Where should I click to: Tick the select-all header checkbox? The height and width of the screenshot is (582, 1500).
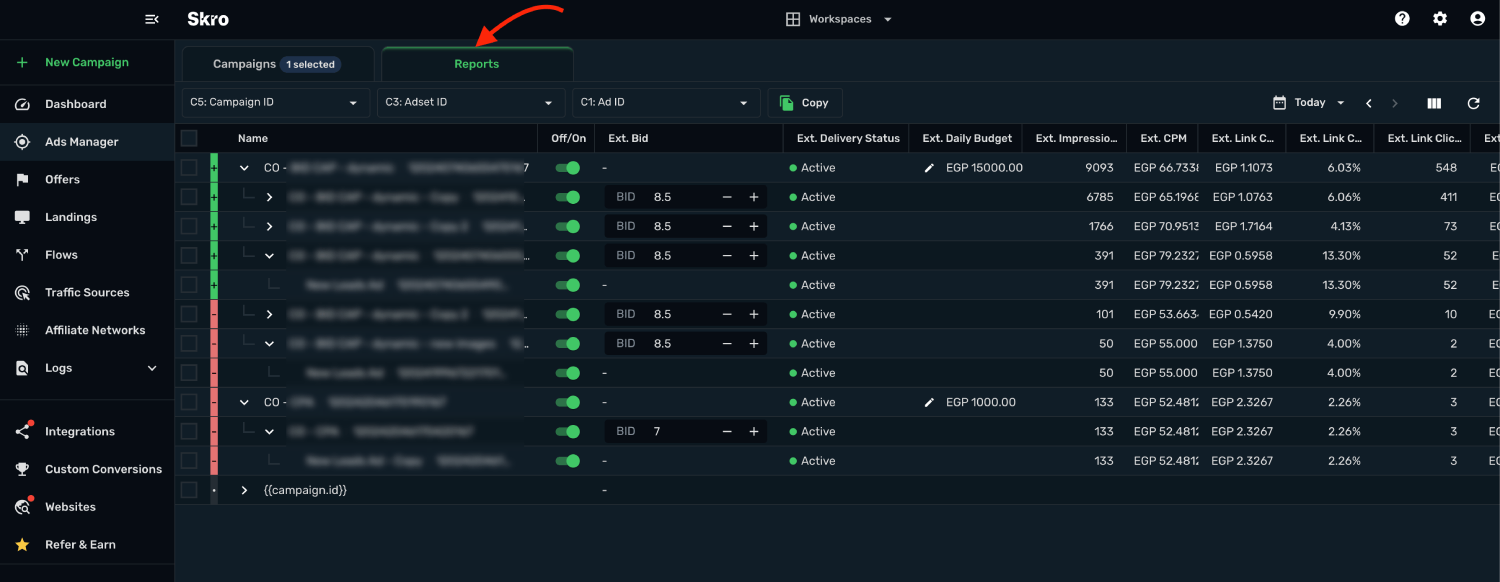pos(189,138)
